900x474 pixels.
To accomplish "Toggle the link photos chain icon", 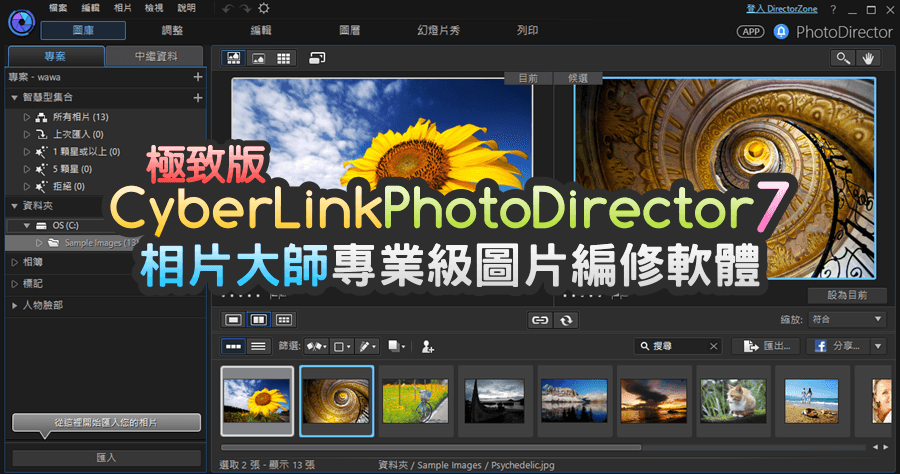I will 540,320.
